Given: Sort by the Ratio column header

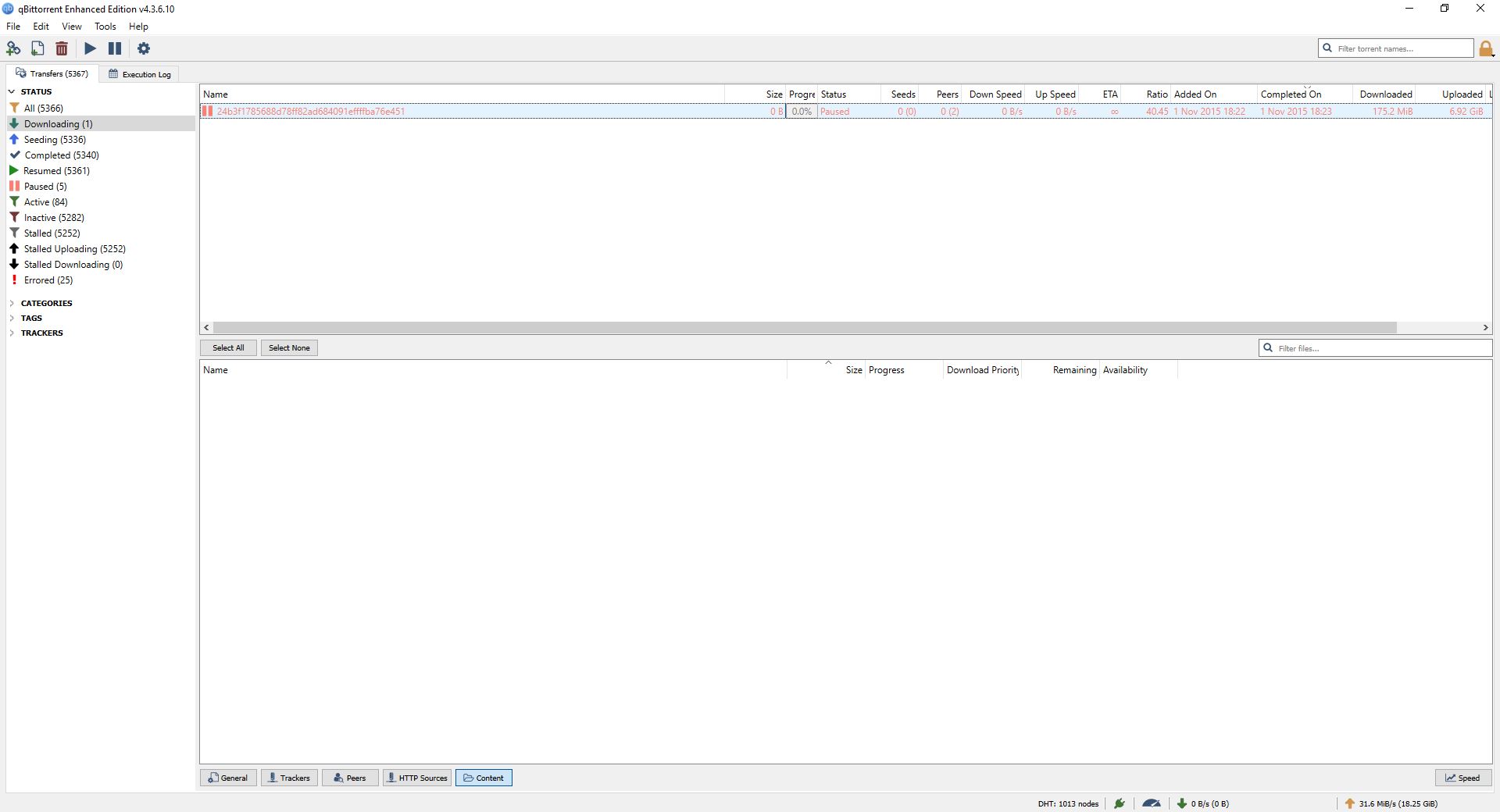Looking at the screenshot, I should click(1146, 94).
